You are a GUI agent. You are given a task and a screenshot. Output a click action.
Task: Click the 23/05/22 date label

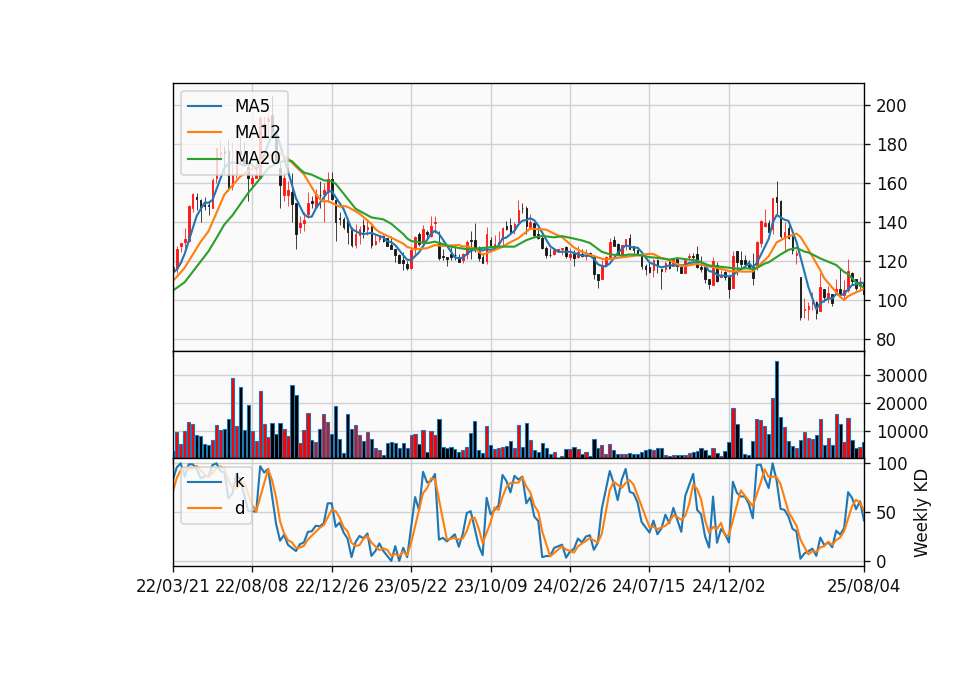point(411,586)
